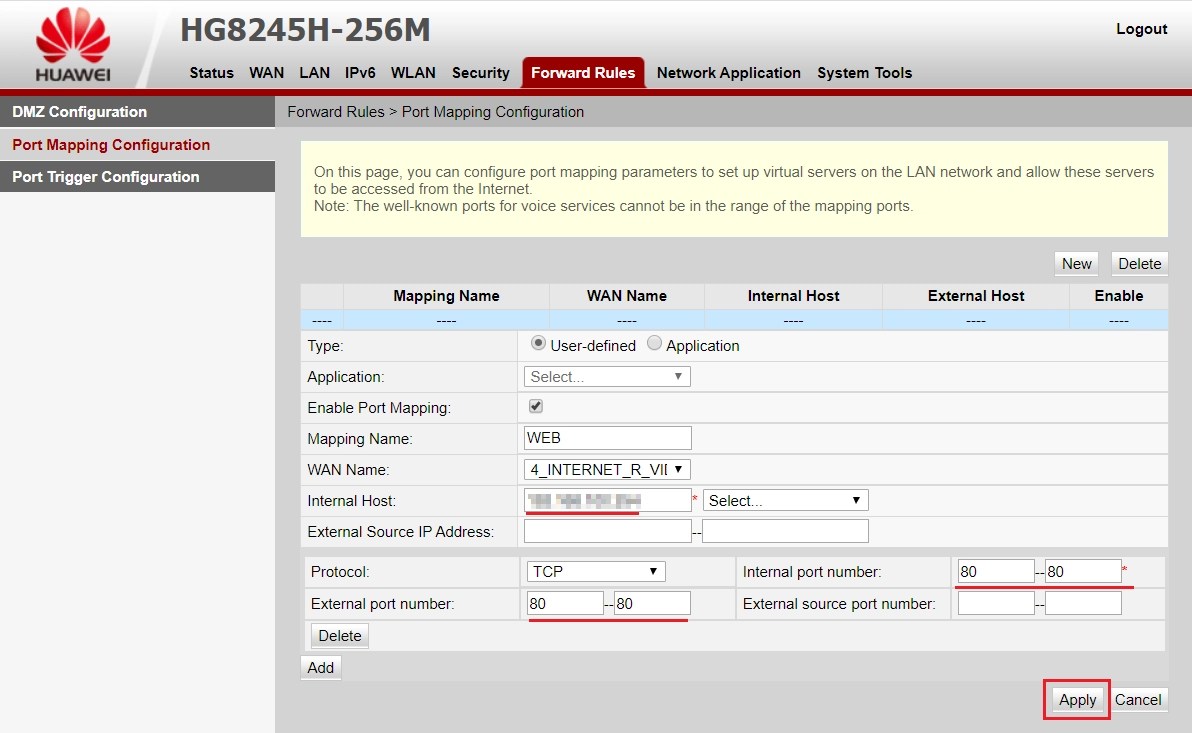Open the Application Select dropdown

click(x=606, y=376)
